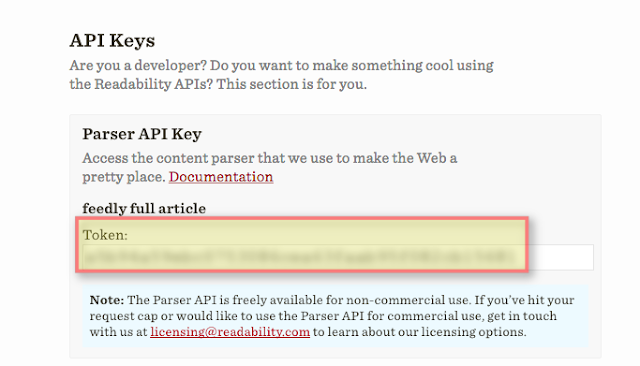Click the 'feedly full article' label
This screenshot has width=640, height=366.
pos(144,209)
